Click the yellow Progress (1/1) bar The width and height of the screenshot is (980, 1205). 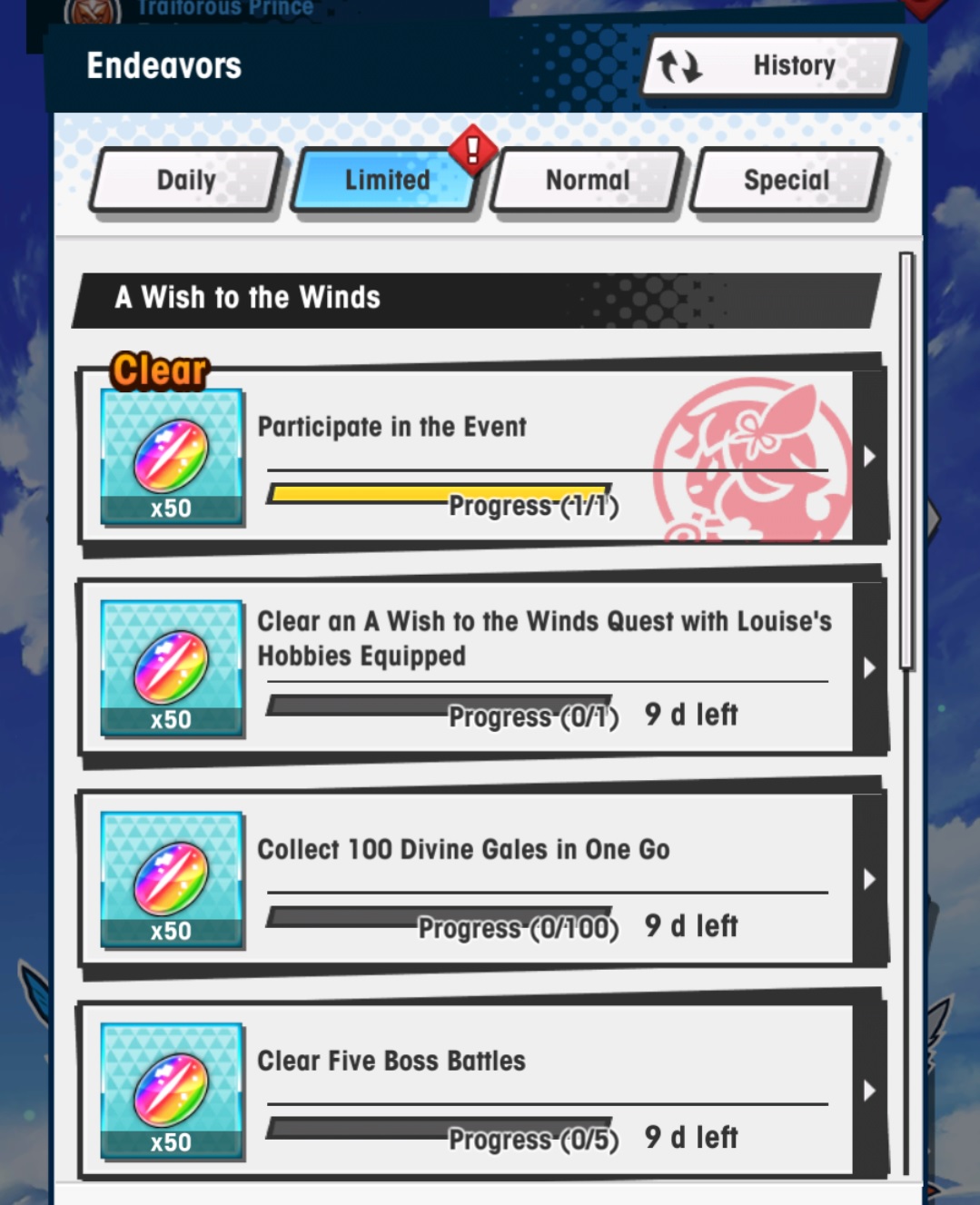(x=440, y=493)
